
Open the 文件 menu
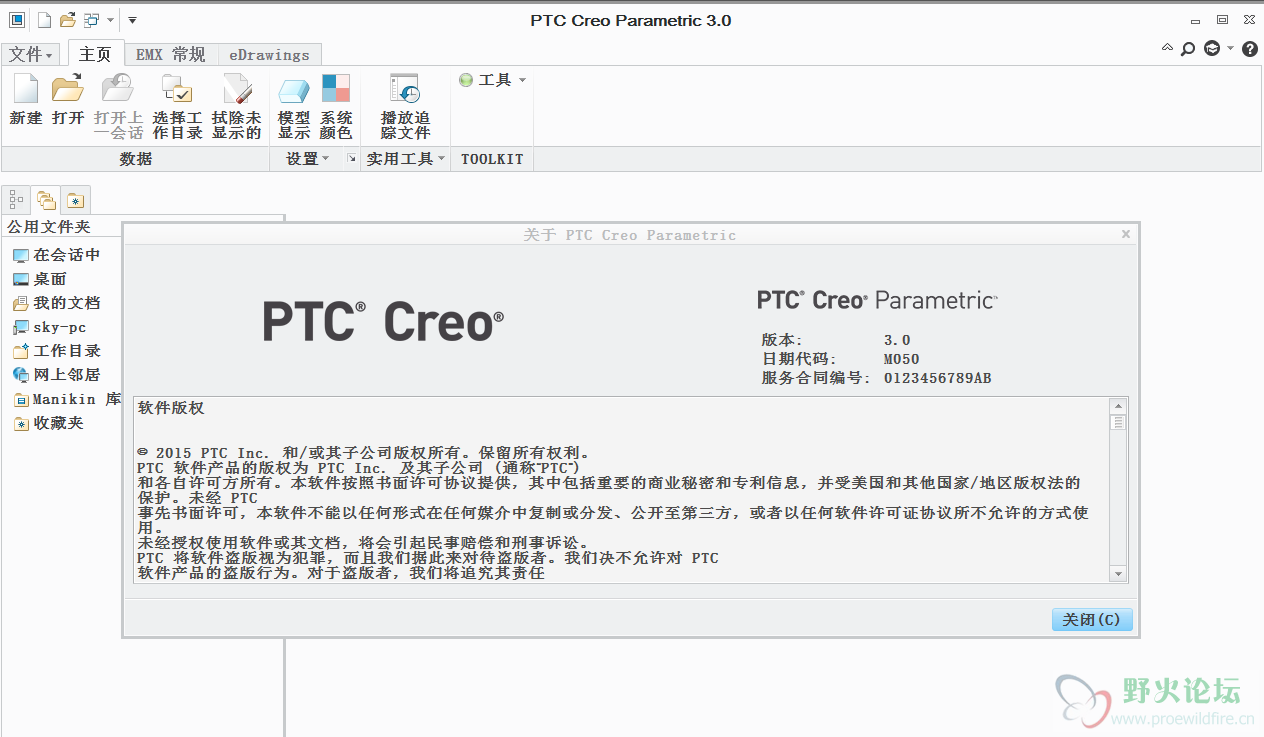32,54
